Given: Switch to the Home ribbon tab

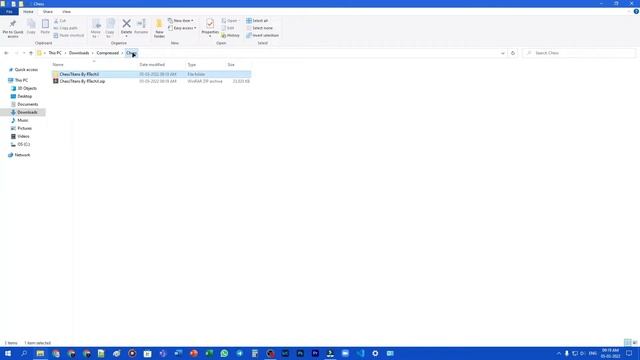Looking at the screenshot, I should click(x=28, y=12).
